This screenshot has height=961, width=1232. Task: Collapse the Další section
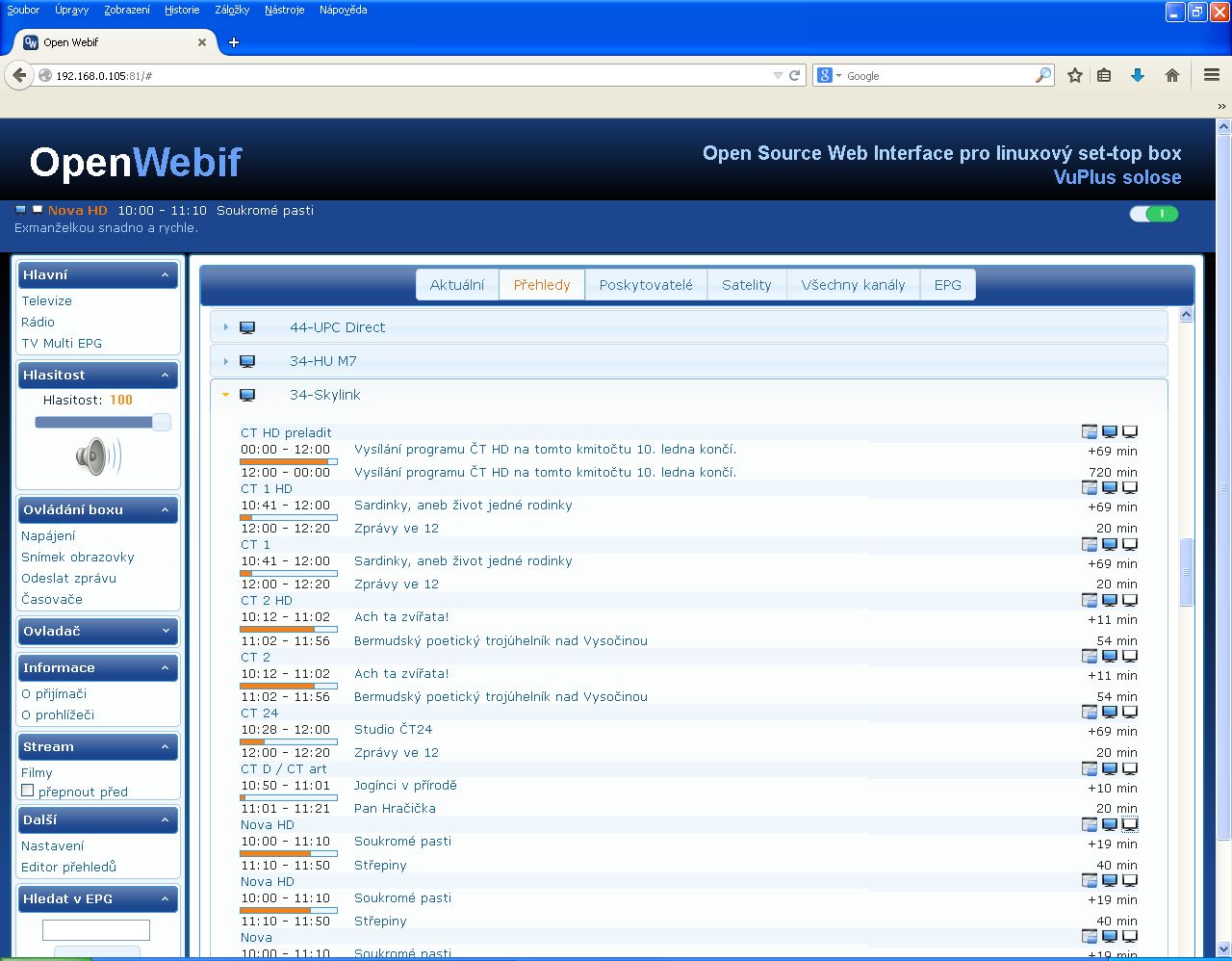pyautogui.click(x=165, y=820)
